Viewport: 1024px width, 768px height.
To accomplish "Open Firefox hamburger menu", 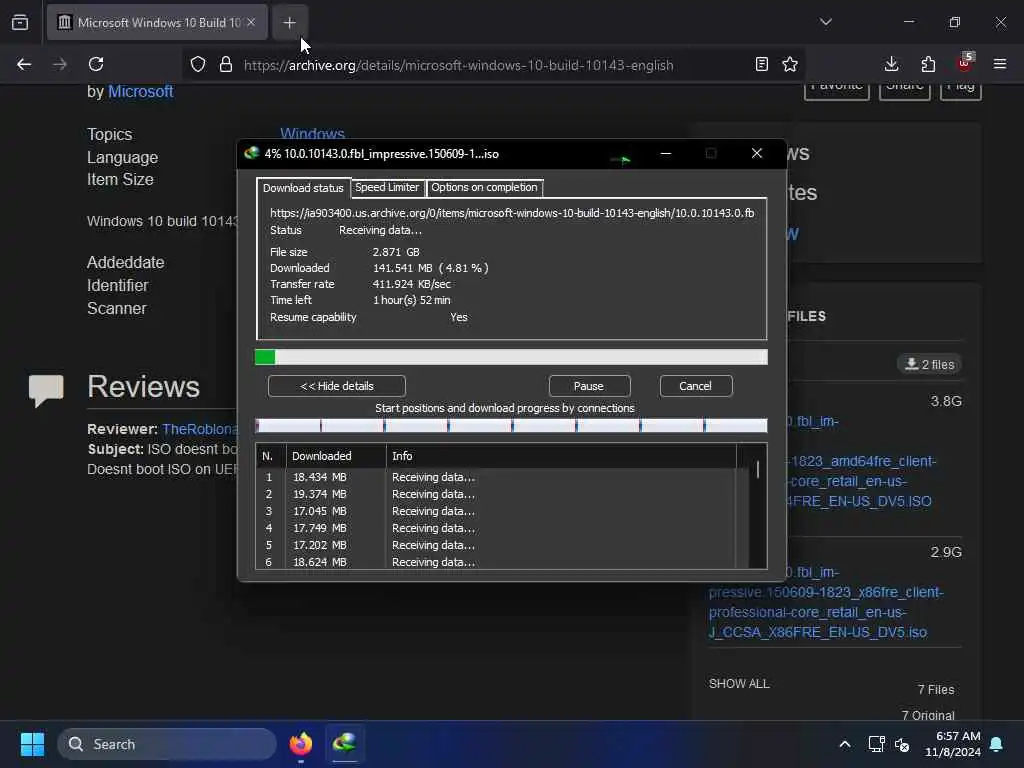I will tap(1000, 64).
